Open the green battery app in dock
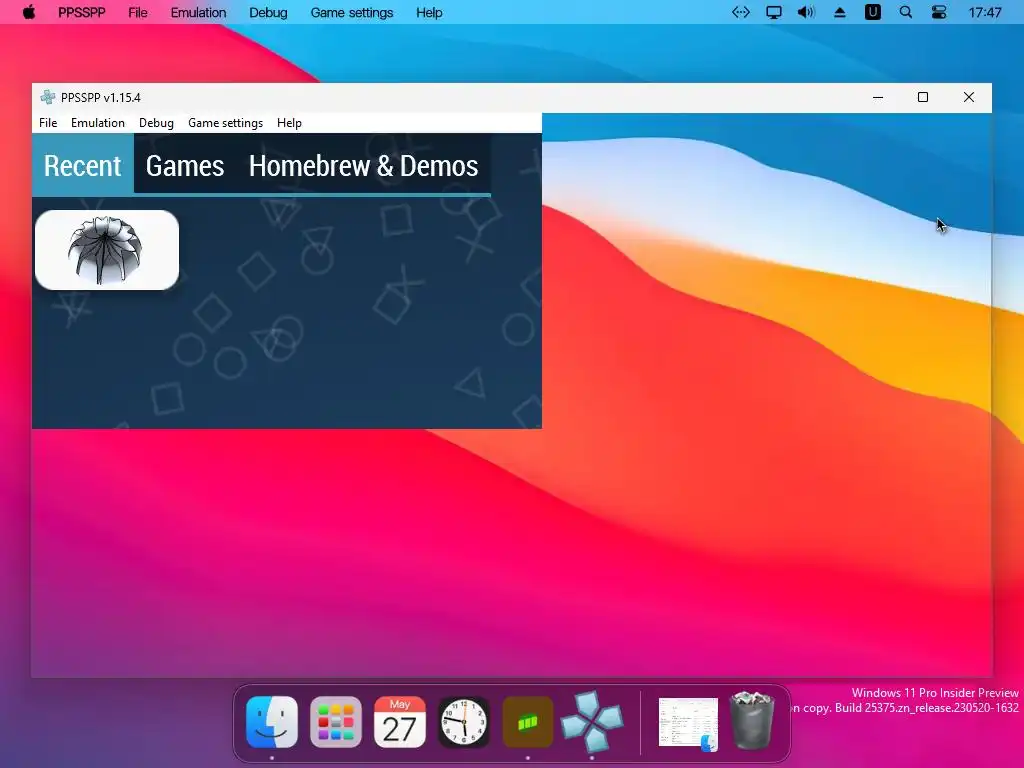The image size is (1024, 768). 528,722
